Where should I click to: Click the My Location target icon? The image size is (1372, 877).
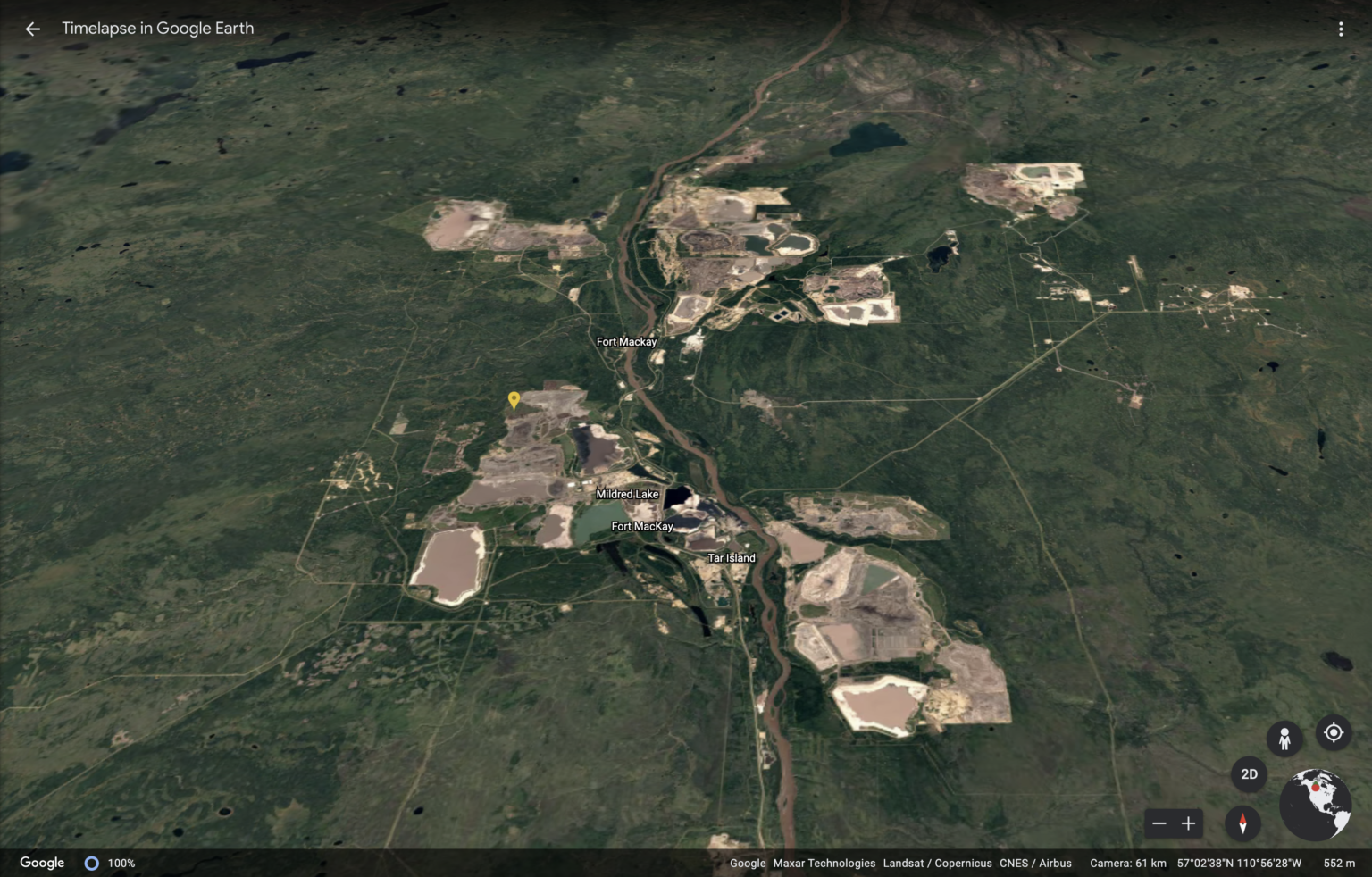[x=1334, y=733]
